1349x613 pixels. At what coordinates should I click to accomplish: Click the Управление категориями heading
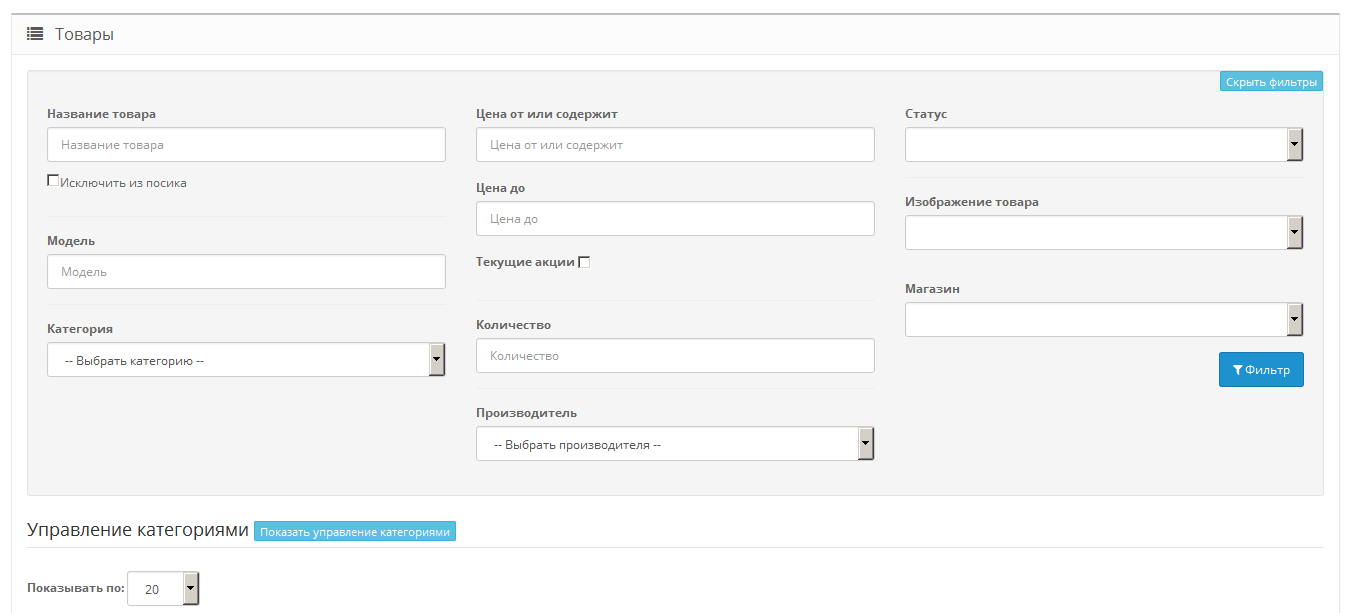pos(137,530)
